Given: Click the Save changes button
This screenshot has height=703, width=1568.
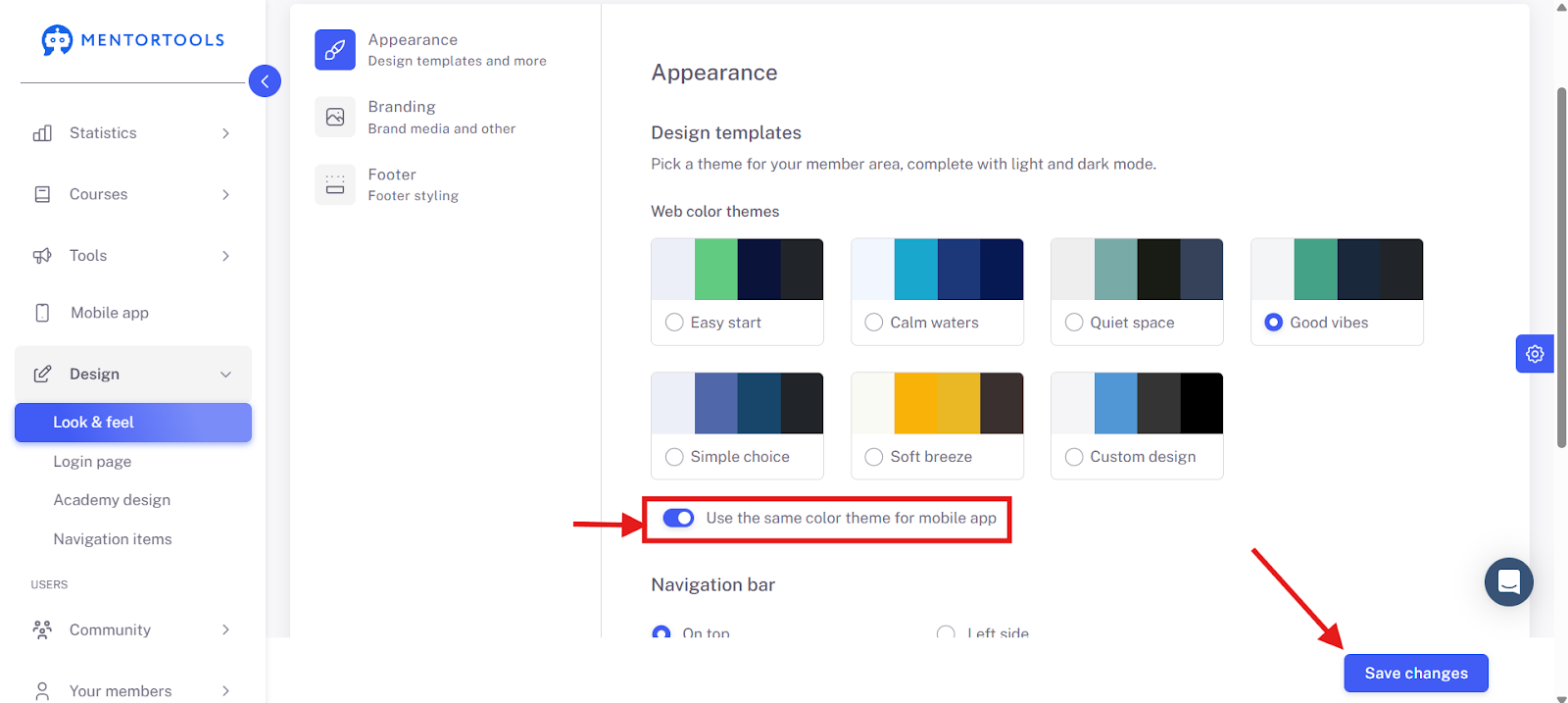Looking at the screenshot, I should [1416, 674].
